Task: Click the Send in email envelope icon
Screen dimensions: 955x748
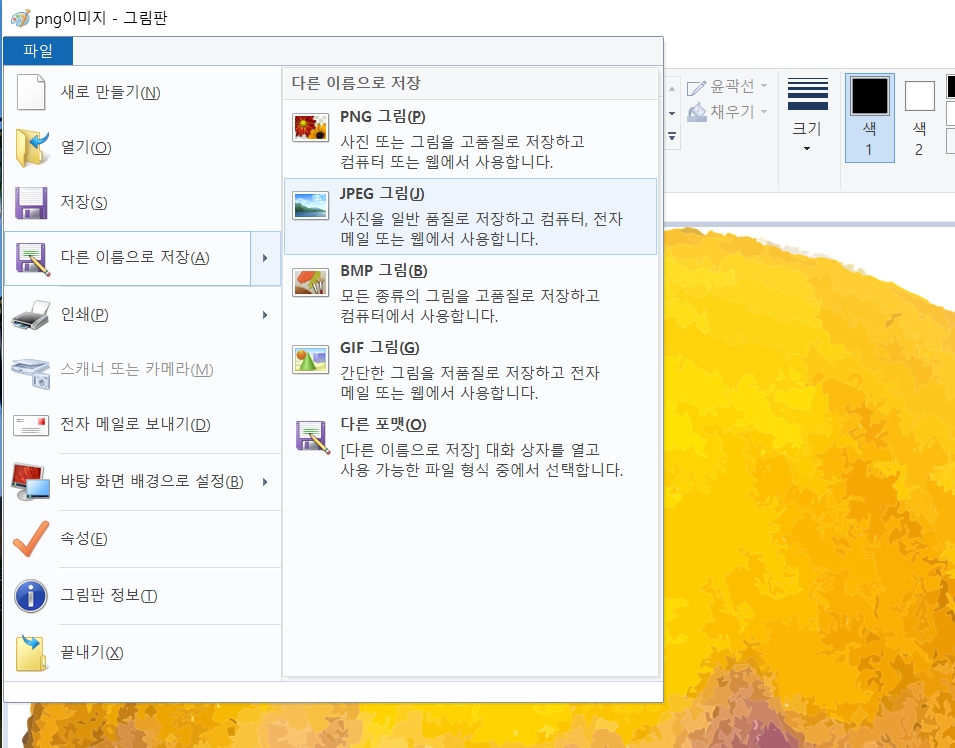Action: (x=30, y=425)
